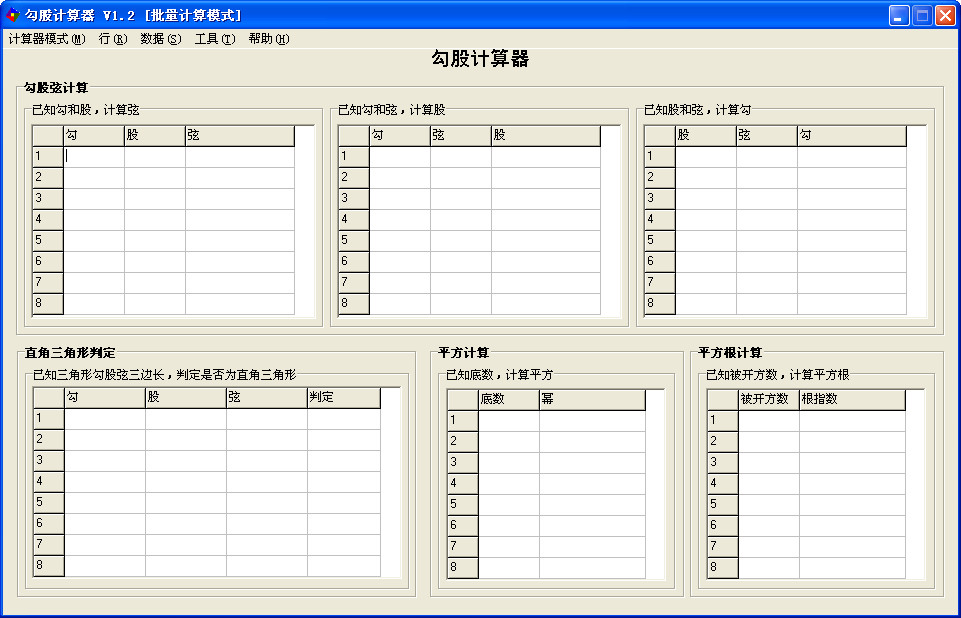Open the 数据 menu
Image resolution: width=961 pixels, height=618 pixels.
160,39
